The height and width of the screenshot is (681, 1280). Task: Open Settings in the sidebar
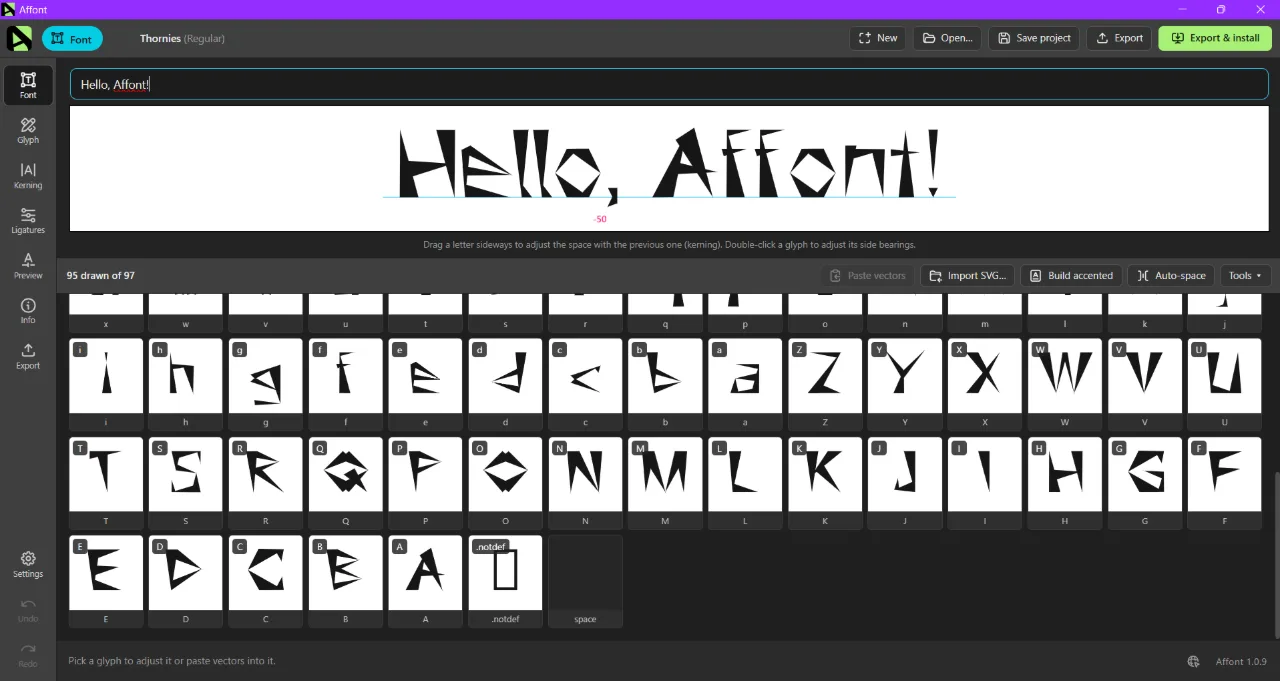28,564
